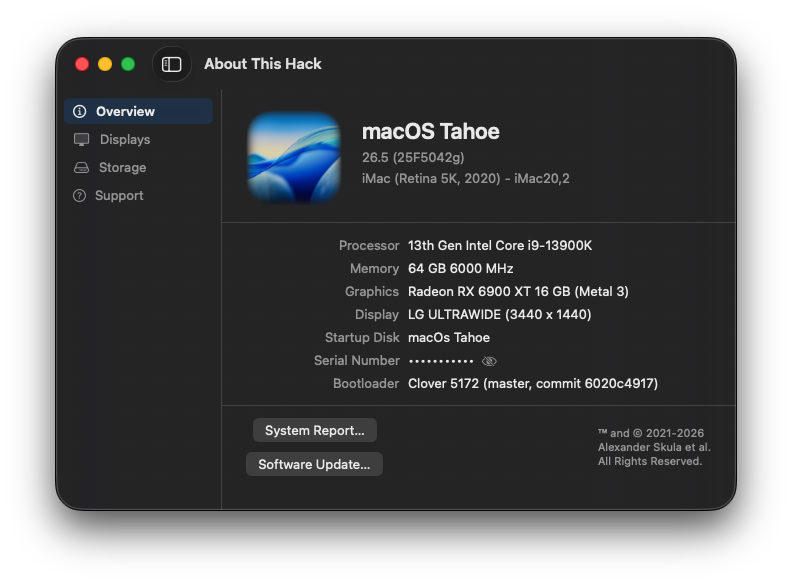
Task: Click the processor value '13th Gen Intel Core i9-13900K'
Action: tap(500, 246)
